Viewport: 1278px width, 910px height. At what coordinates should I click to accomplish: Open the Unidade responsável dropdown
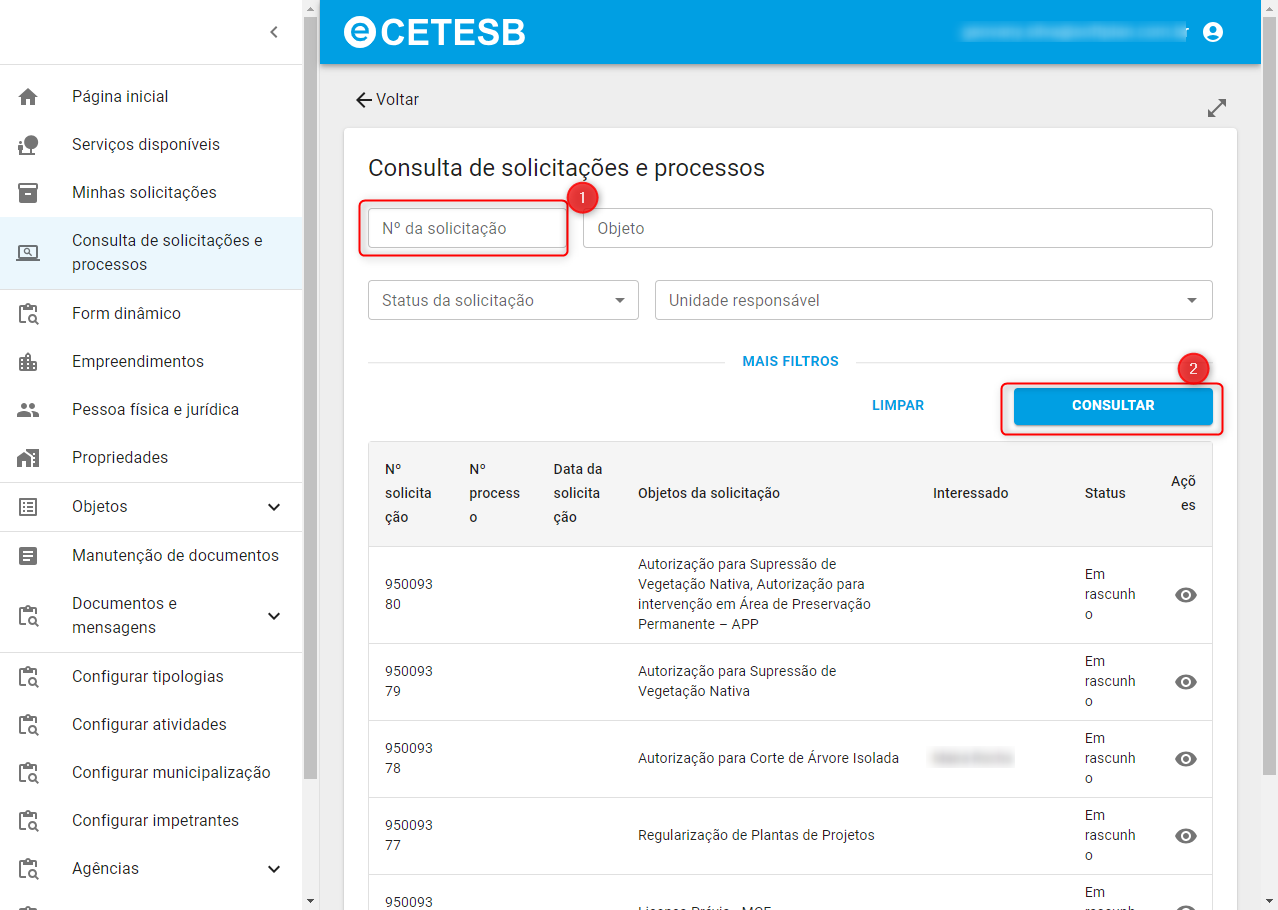[x=933, y=300]
